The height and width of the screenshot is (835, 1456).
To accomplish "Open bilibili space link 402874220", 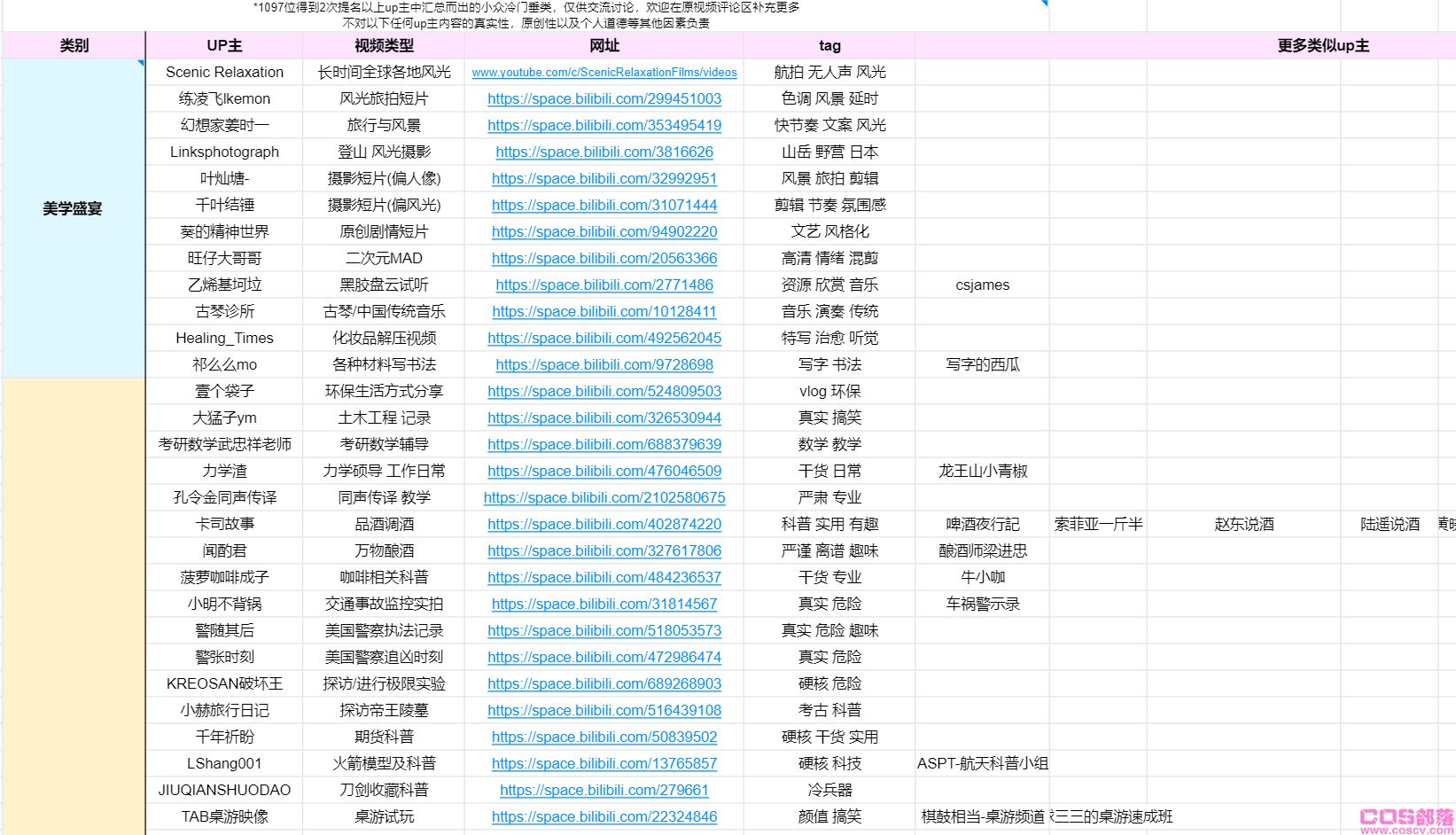I will [604, 525].
